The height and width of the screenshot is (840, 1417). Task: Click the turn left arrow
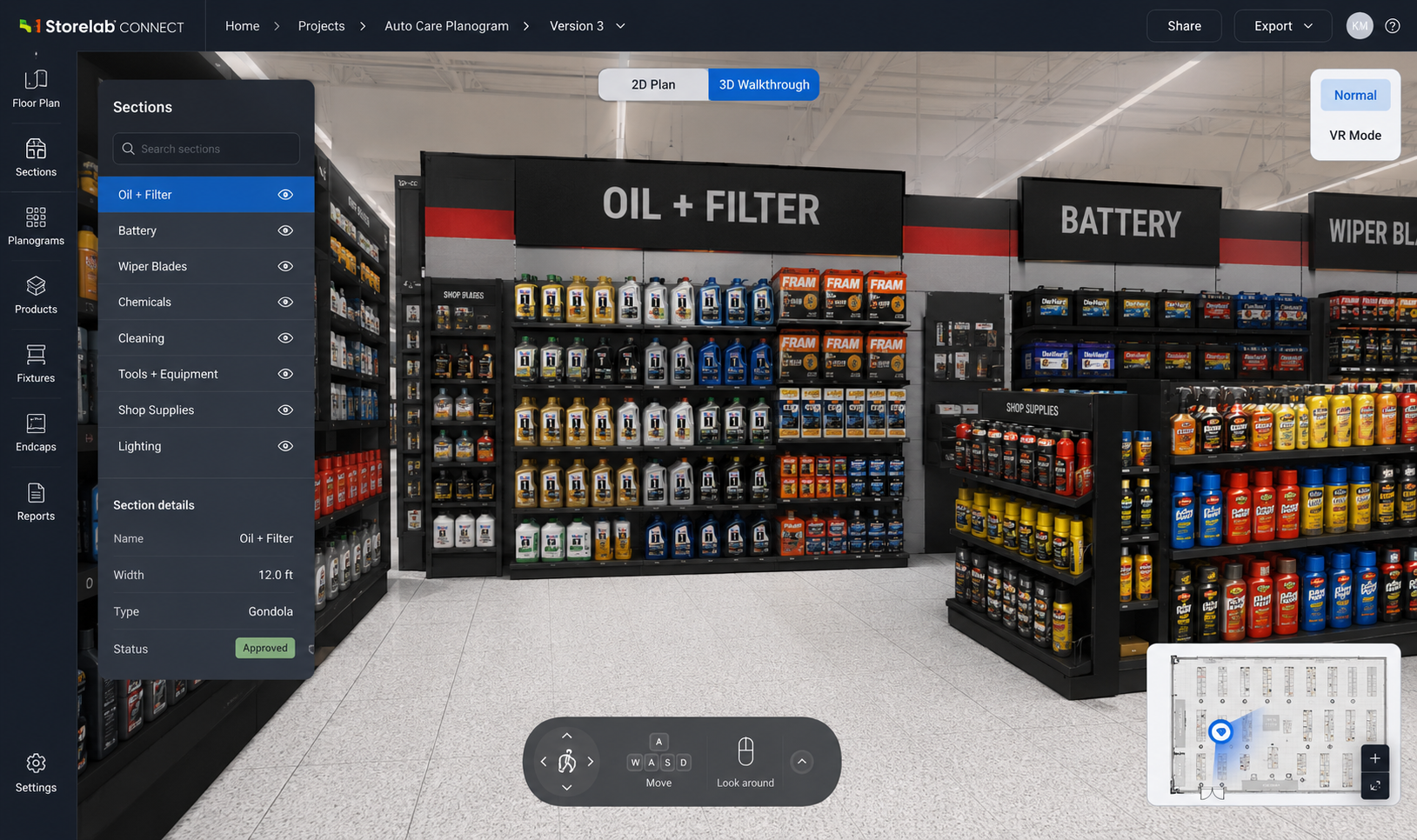coord(544,762)
